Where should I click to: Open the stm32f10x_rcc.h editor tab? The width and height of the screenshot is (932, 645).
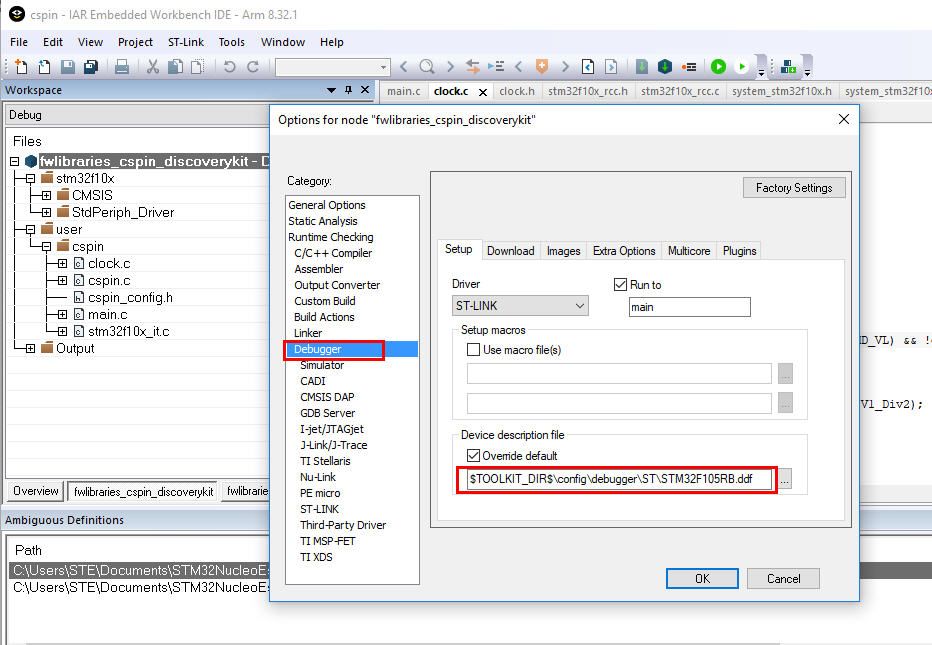588,91
